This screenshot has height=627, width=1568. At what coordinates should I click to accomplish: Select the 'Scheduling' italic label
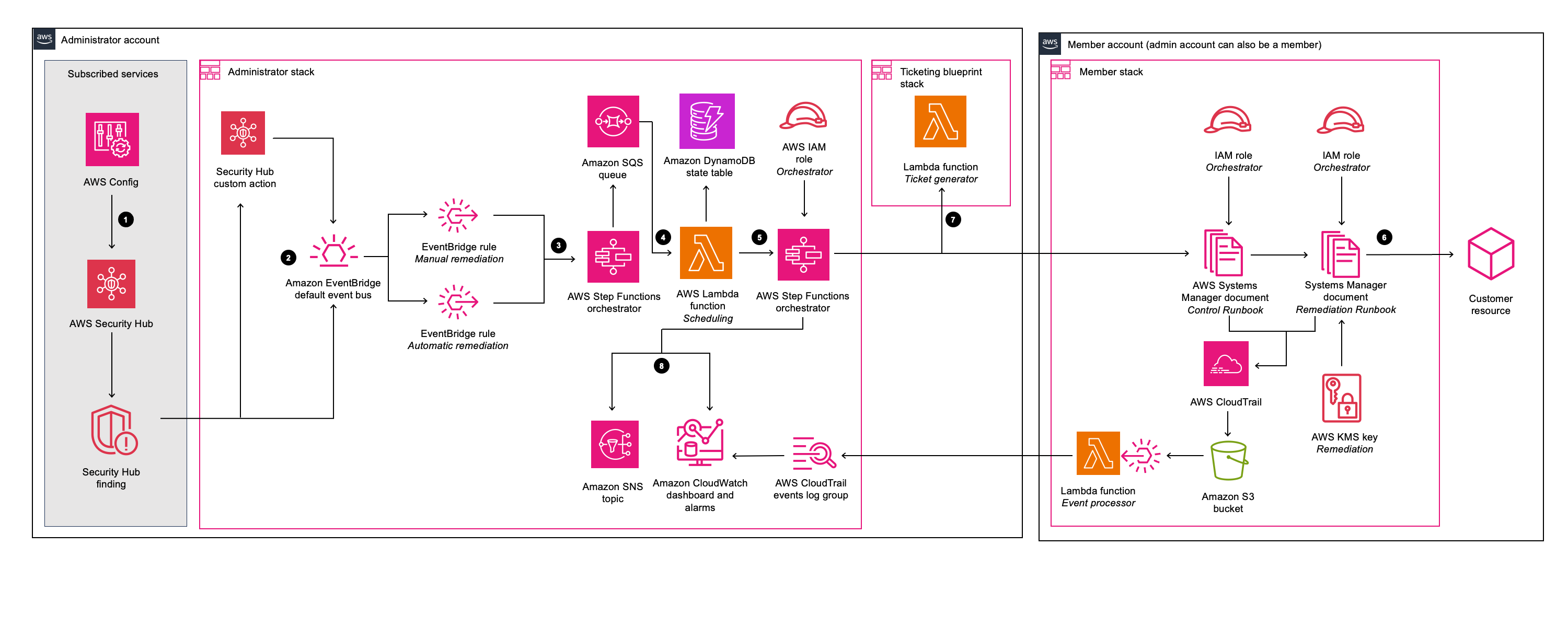tap(708, 319)
